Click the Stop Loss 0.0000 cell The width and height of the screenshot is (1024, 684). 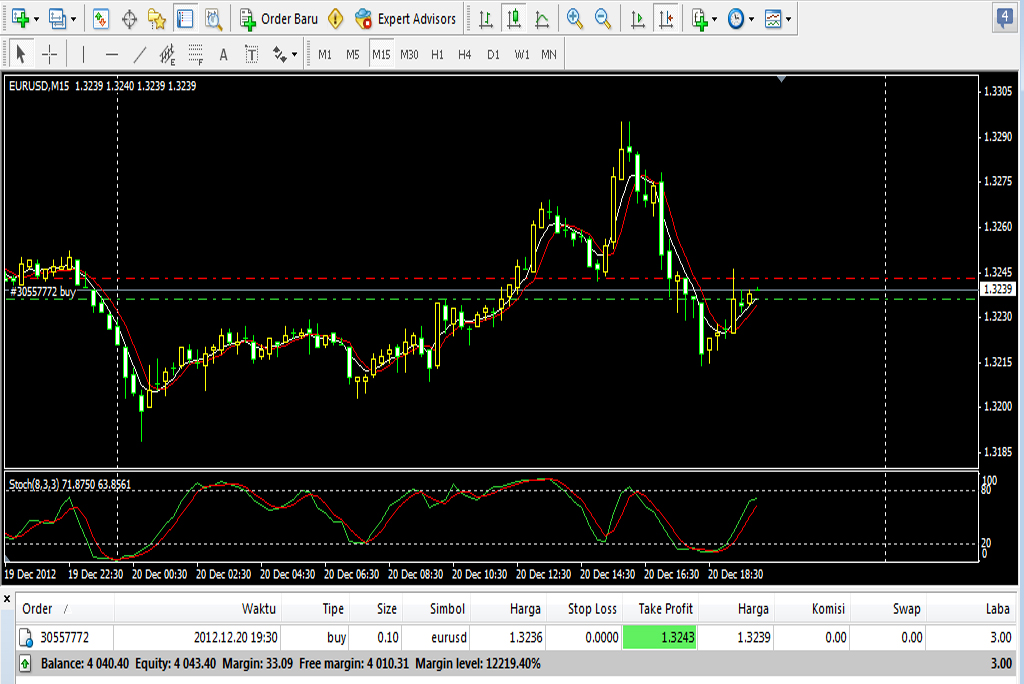pos(584,637)
